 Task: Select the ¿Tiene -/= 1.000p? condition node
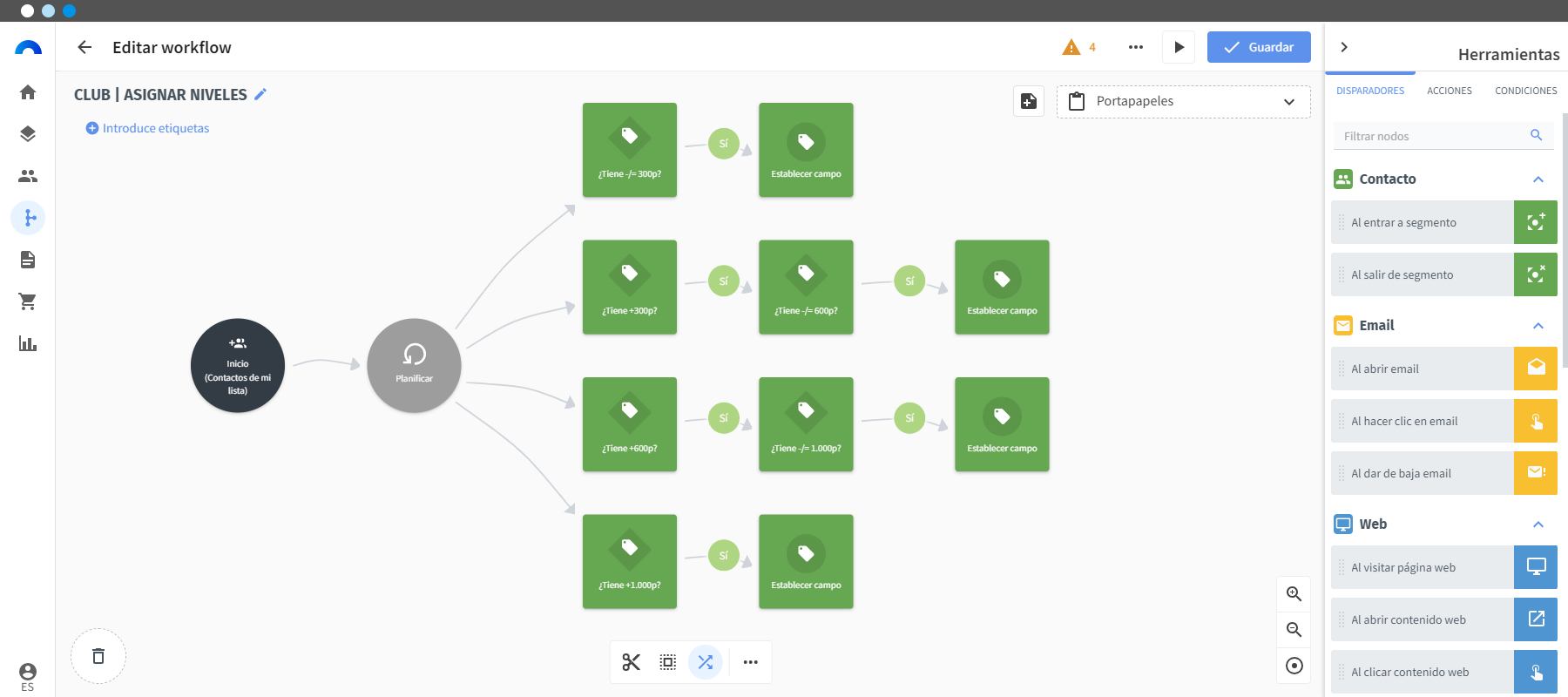pos(806,424)
